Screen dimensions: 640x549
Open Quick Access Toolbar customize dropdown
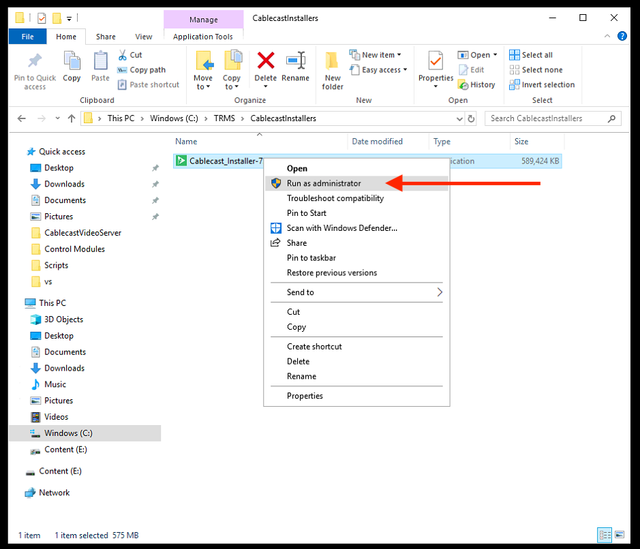click(69, 18)
